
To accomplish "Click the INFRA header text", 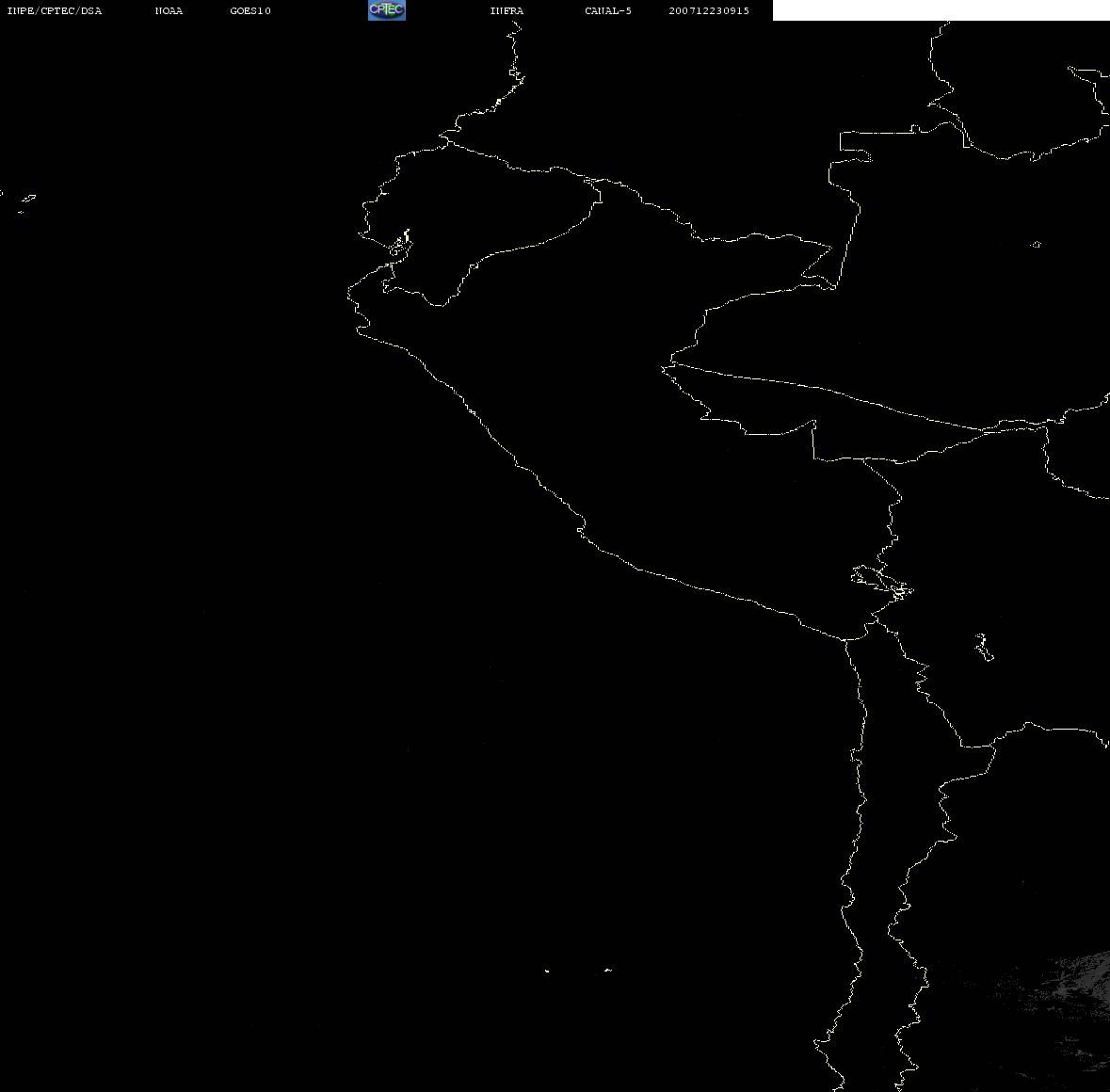I will [507, 11].
